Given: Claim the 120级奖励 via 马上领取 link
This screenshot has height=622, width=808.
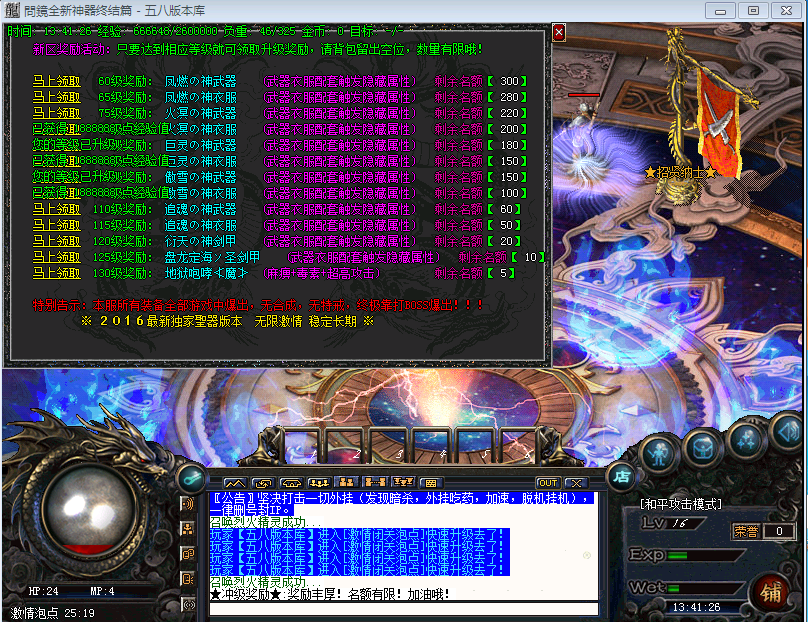Looking at the screenshot, I should point(57,242).
